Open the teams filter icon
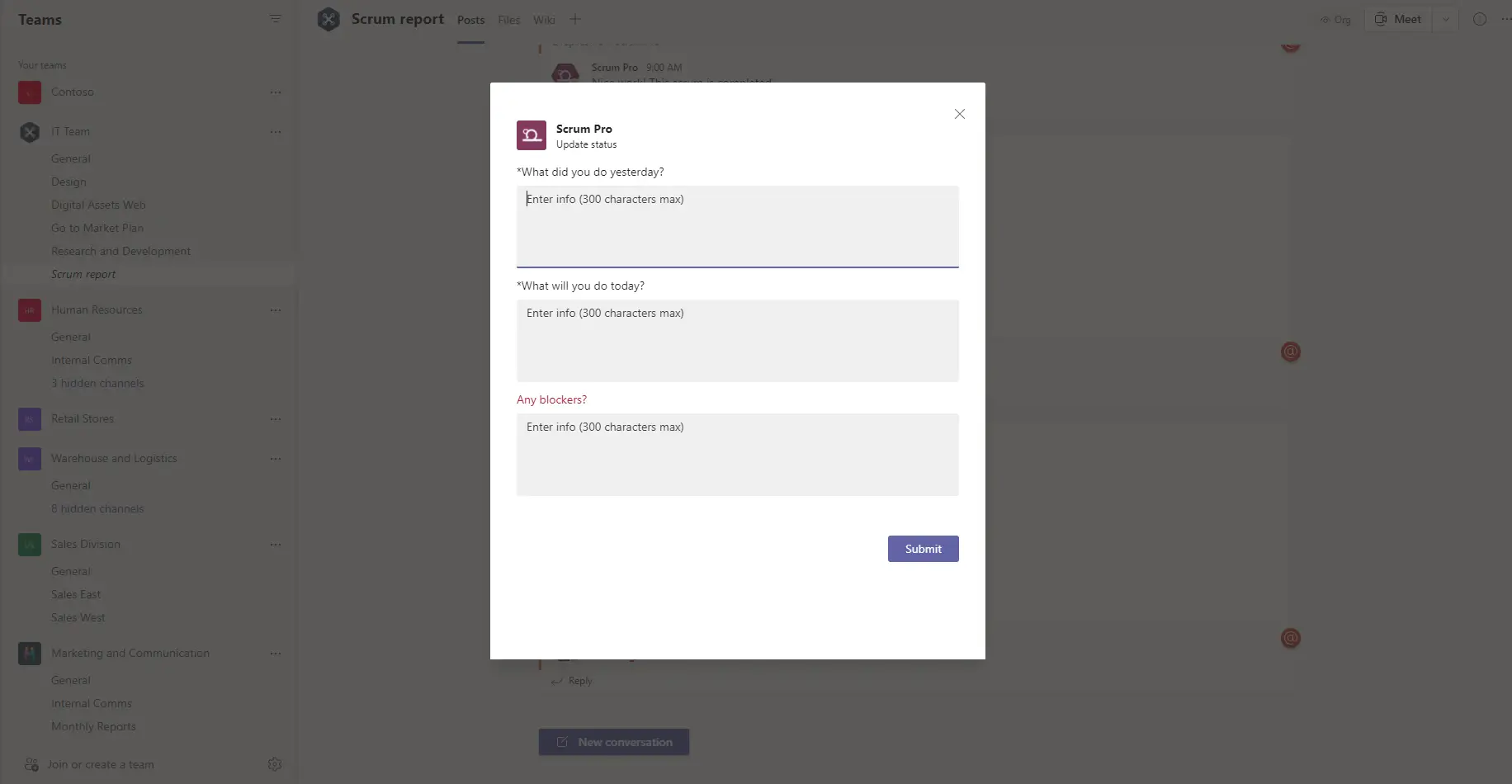 (x=276, y=19)
